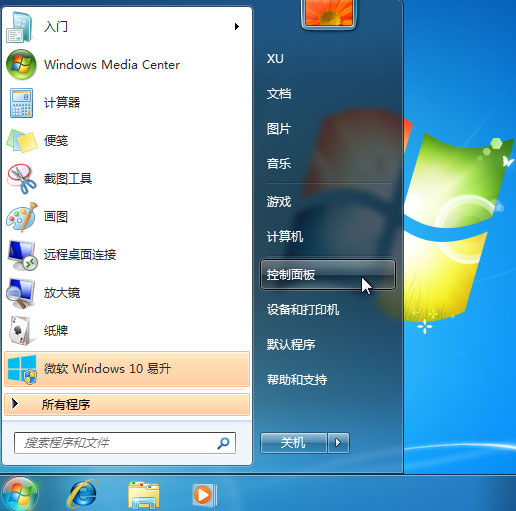Open Help and Support (帮助和支持)
Screen dimensions: 516x511
tap(297, 380)
